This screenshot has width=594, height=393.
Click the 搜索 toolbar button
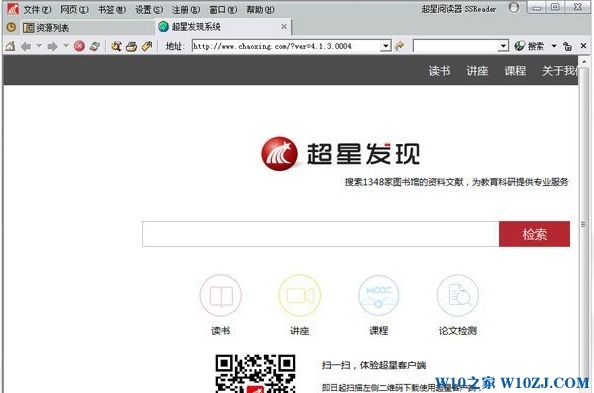[x=529, y=46]
